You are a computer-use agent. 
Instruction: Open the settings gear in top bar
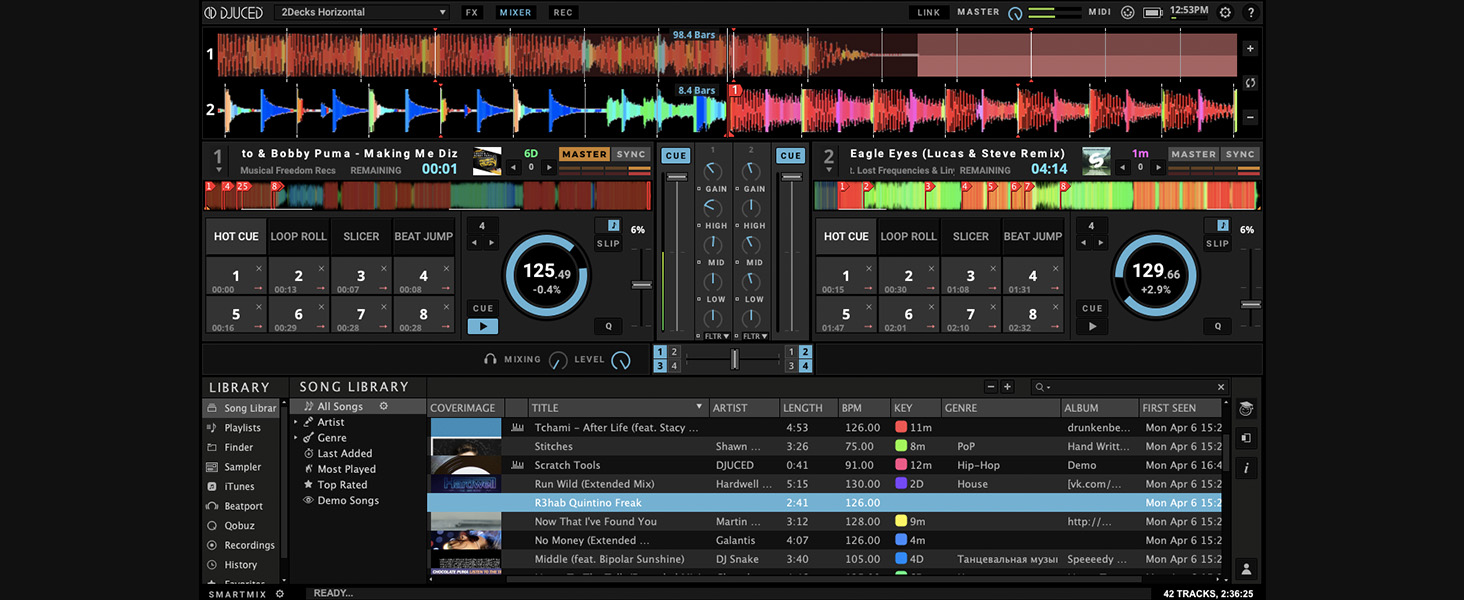pyautogui.click(x=1225, y=13)
